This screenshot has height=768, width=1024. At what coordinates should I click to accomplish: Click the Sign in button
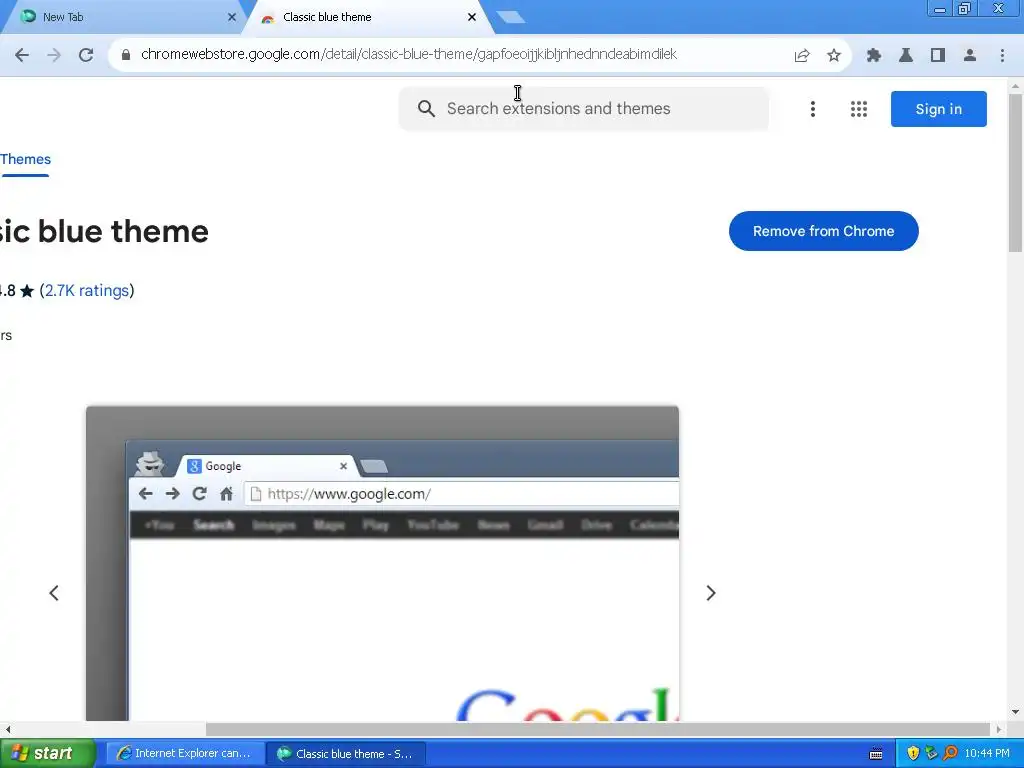pos(938,109)
